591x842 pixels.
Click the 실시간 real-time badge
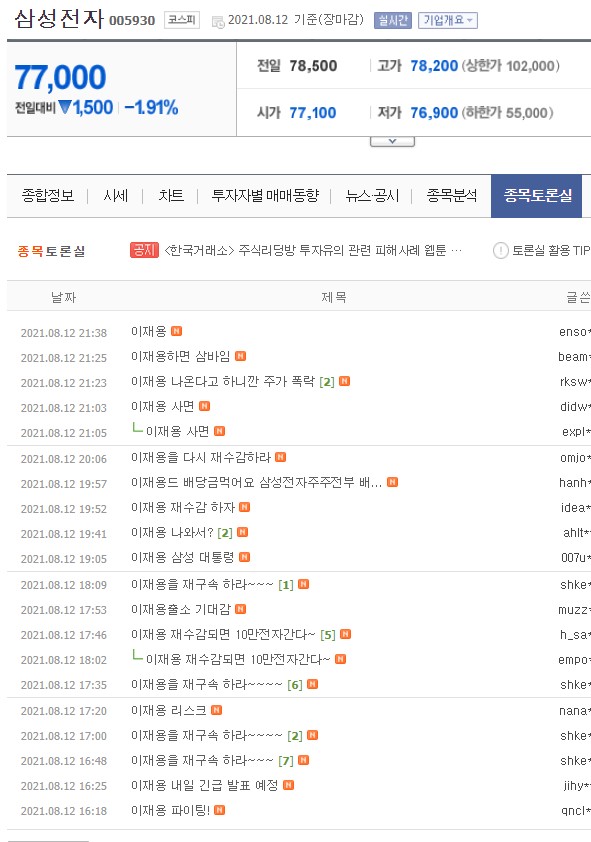click(392, 20)
